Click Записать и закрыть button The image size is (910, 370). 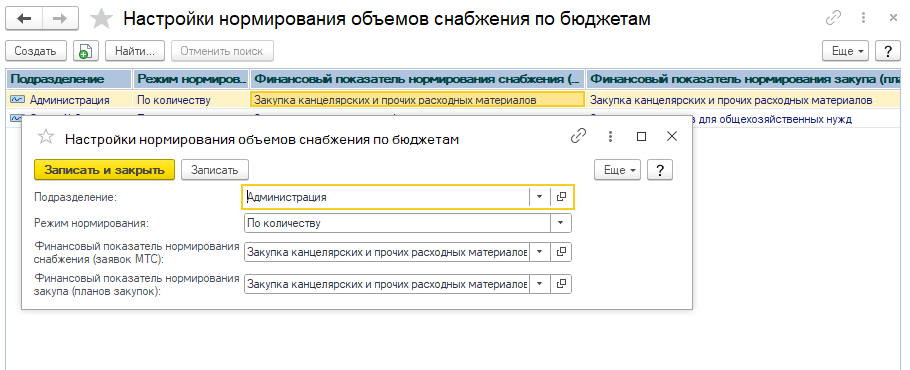tap(104, 170)
